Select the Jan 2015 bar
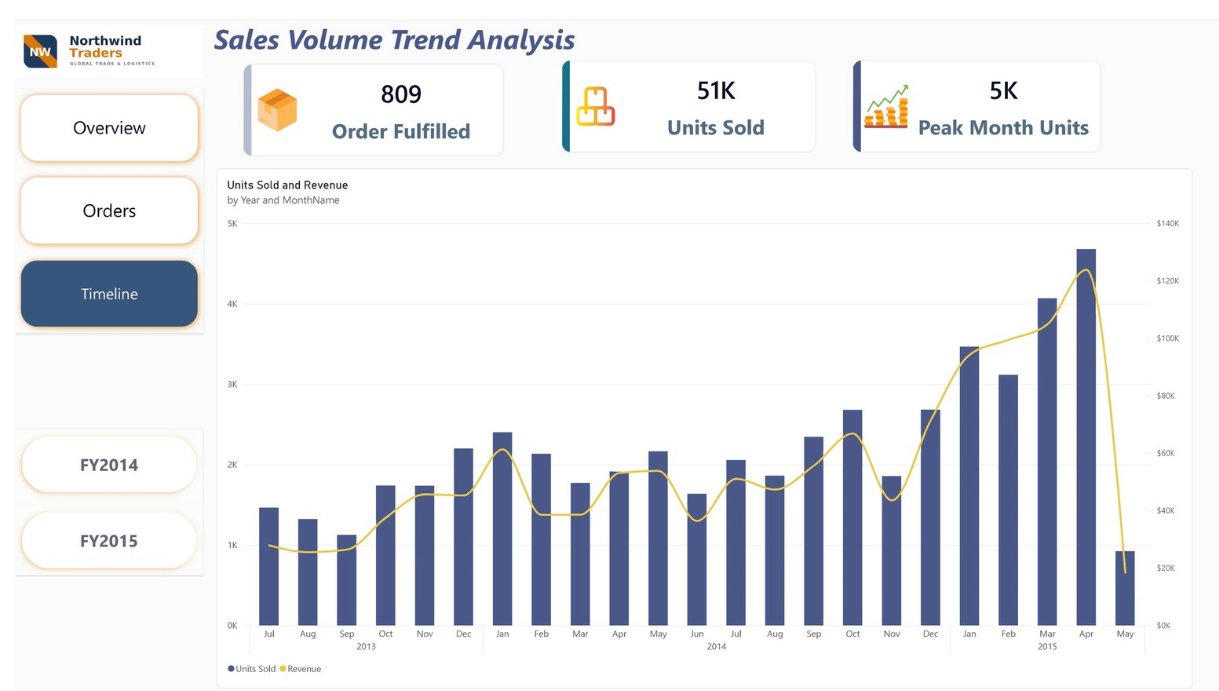The width and height of the screenshot is (1219, 691). point(969,486)
